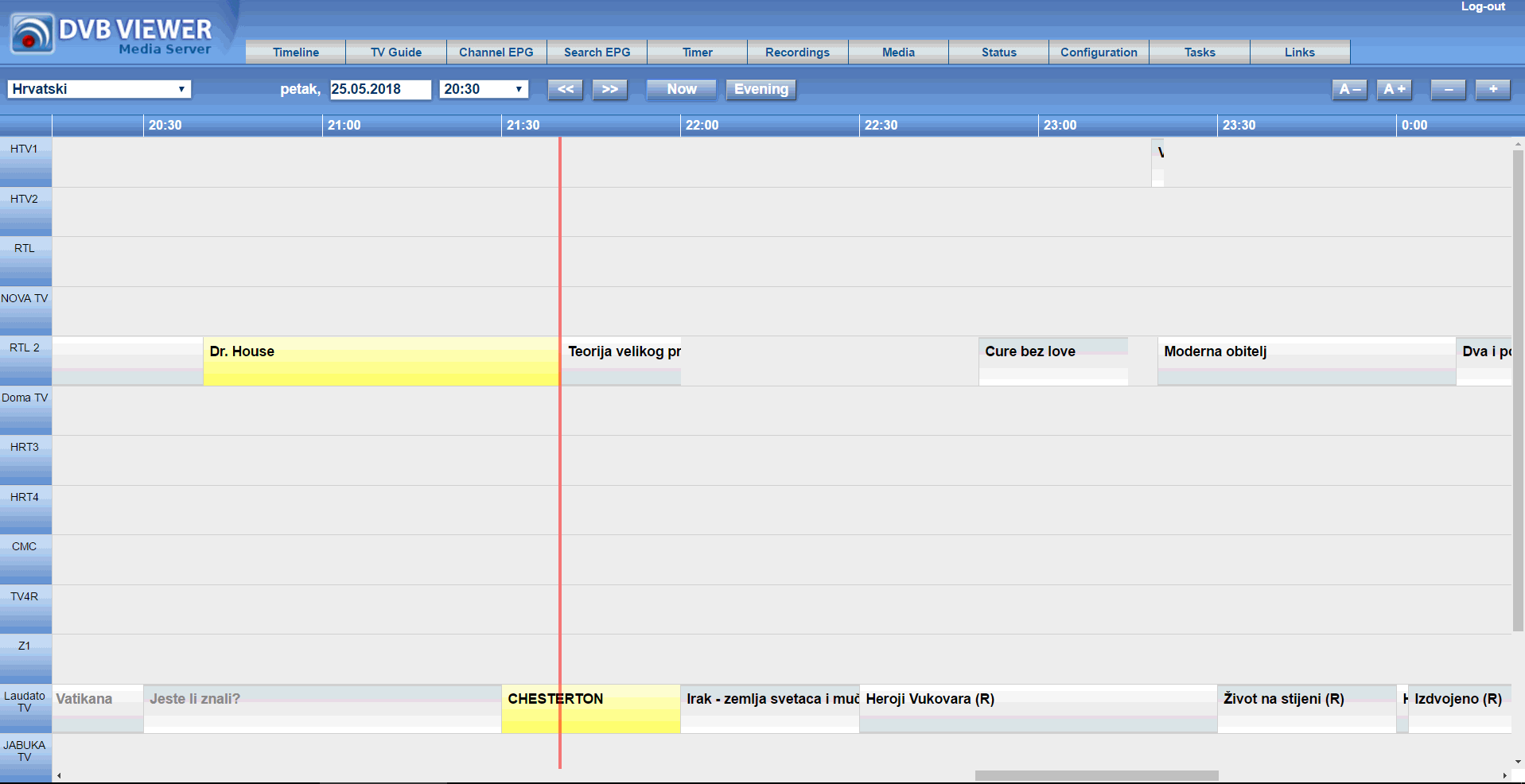The image size is (1525, 784).
Task: Open the Izdvojeno (R) programme
Action: (1461, 708)
